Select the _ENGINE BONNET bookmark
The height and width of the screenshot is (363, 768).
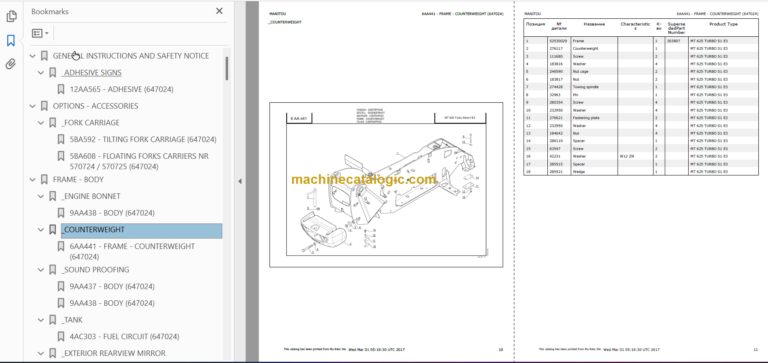pyautogui.click(x=91, y=196)
